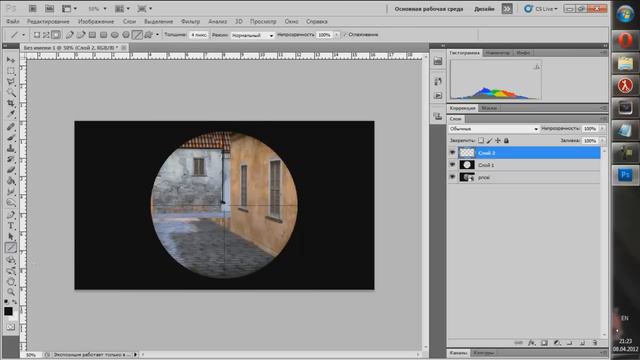Image resolution: width=640 pixels, height=360 pixels.
Task: Add a layer mask
Action: point(544,343)
